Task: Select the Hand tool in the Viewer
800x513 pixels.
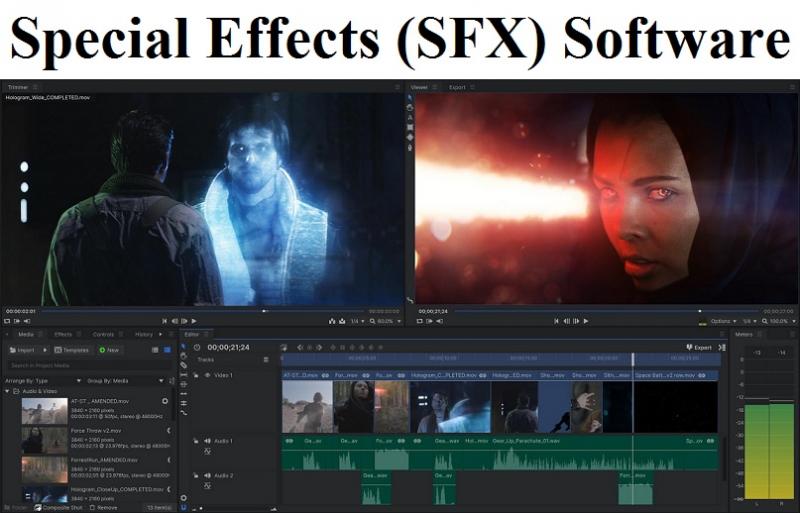Action: [x=410, y=108]
